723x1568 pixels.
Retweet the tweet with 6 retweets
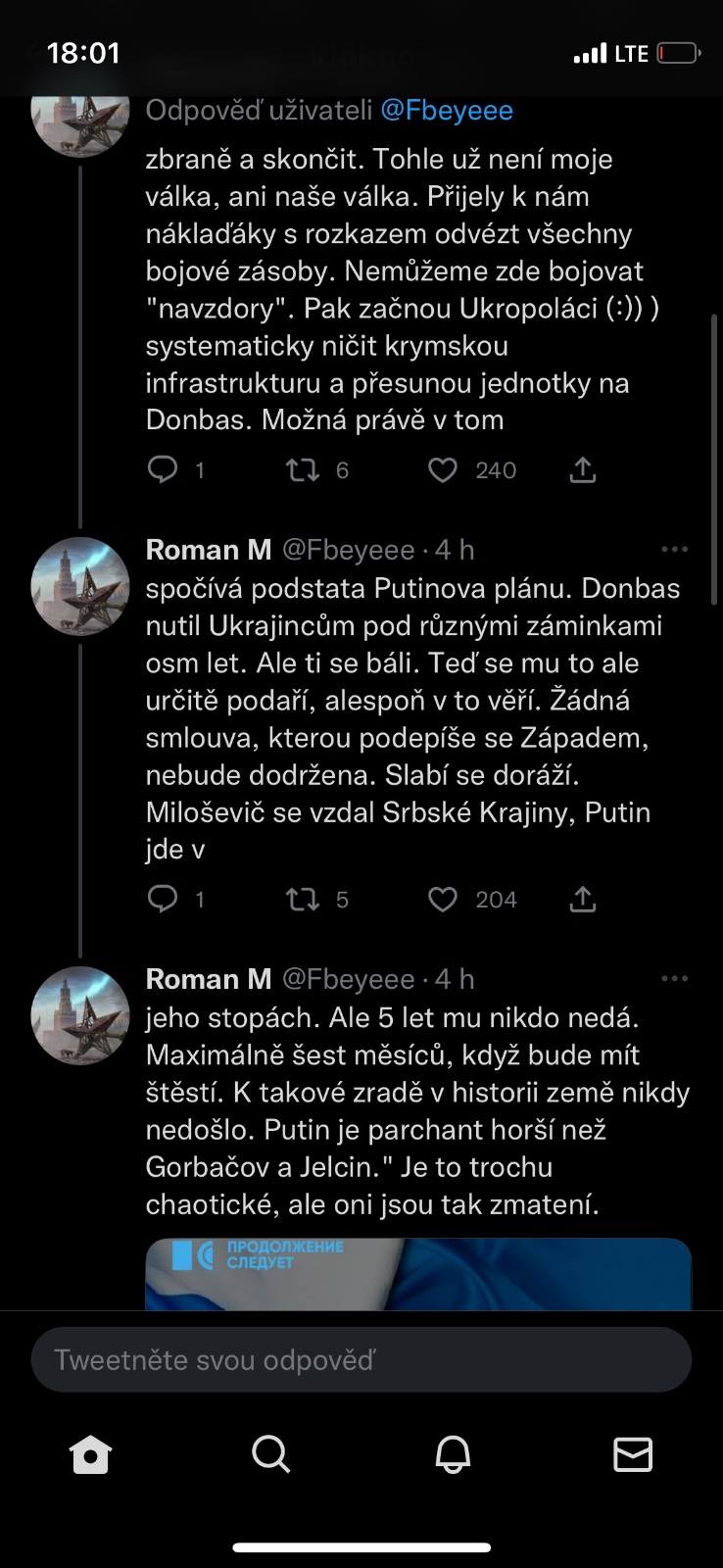[x=303, y=470]
